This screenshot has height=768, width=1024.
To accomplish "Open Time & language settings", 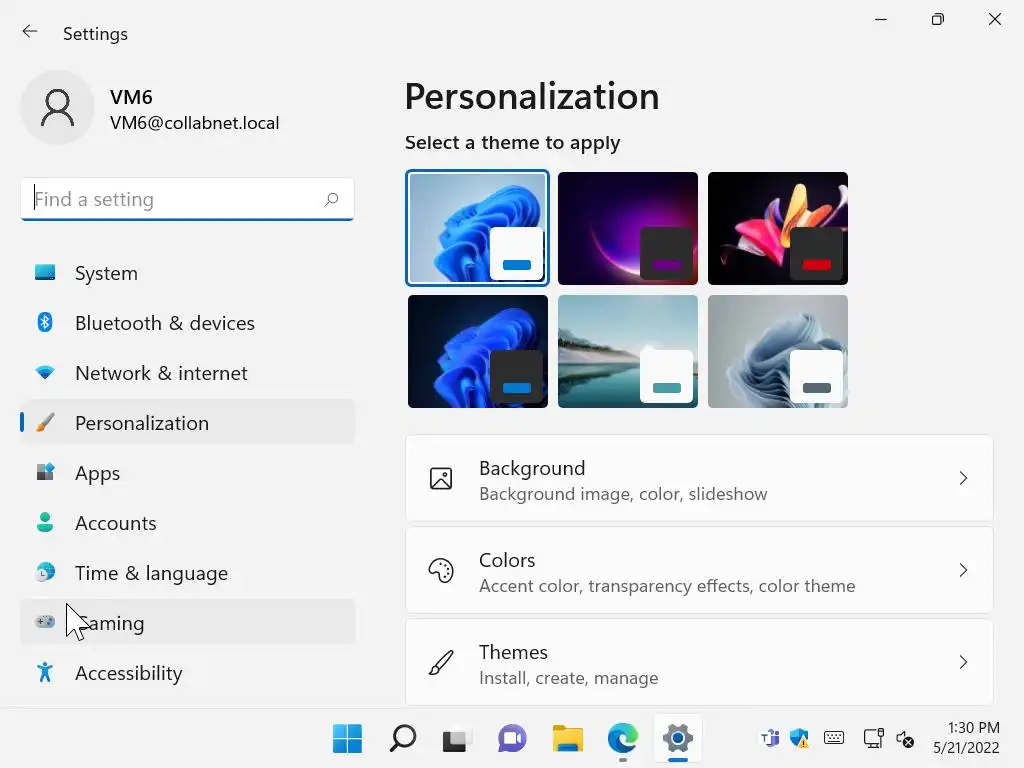I will pyautogui.click(x=187, y=573).
